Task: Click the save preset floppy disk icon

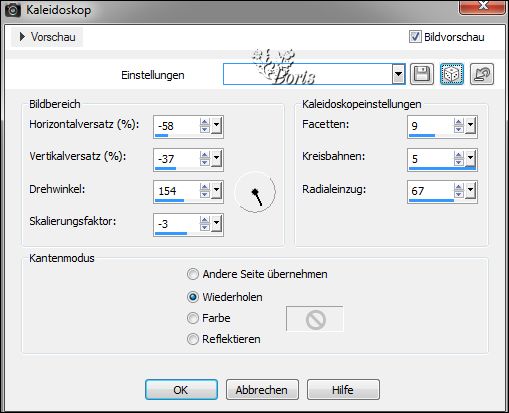Action: point(422,74)
